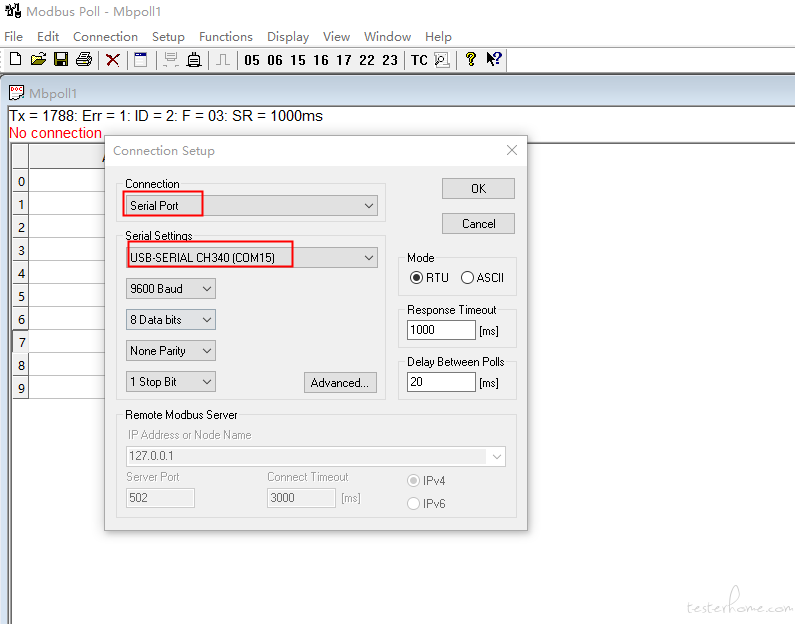Image resolution: width=795 pixels, height=624 pixels.
Task: Open the 8 Data bits dropdown
Action: (171, 320)
